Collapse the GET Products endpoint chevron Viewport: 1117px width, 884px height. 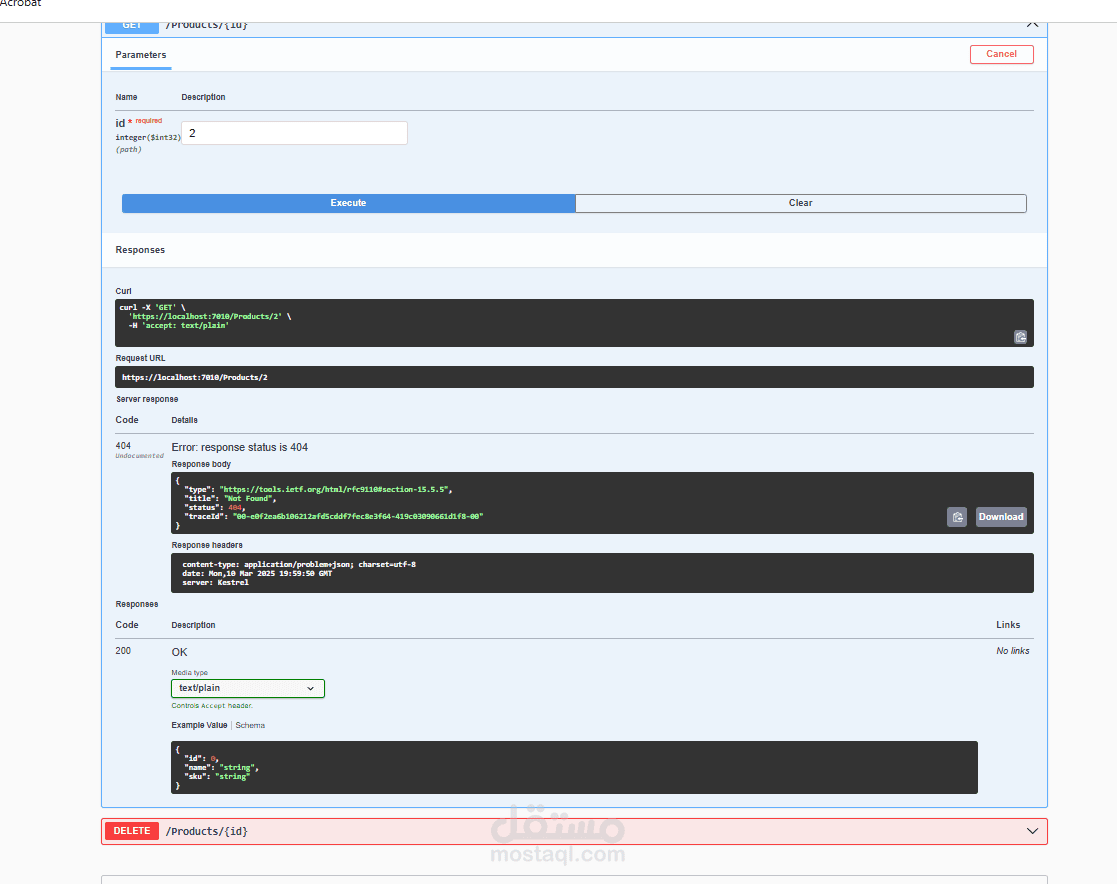(1032, 26)
